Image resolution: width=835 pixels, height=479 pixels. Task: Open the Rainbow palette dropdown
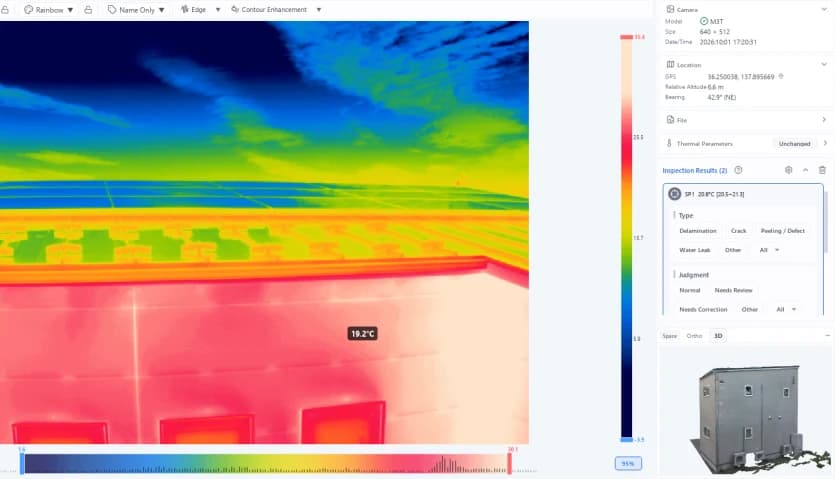coord(50,10)
